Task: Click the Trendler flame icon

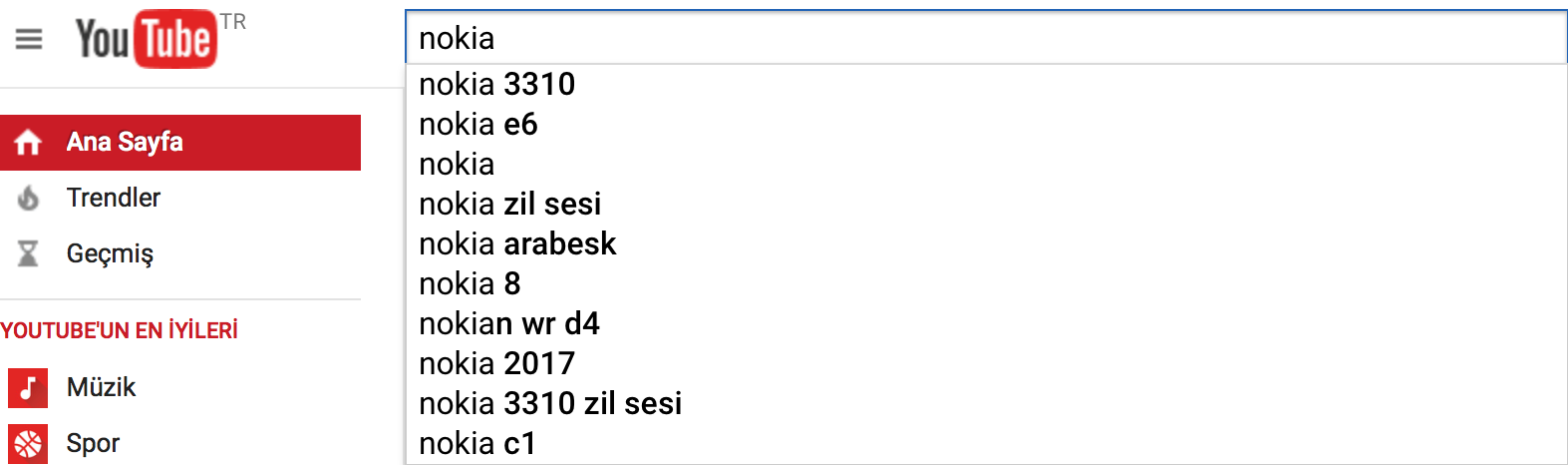Action: [x=28, y=199]
